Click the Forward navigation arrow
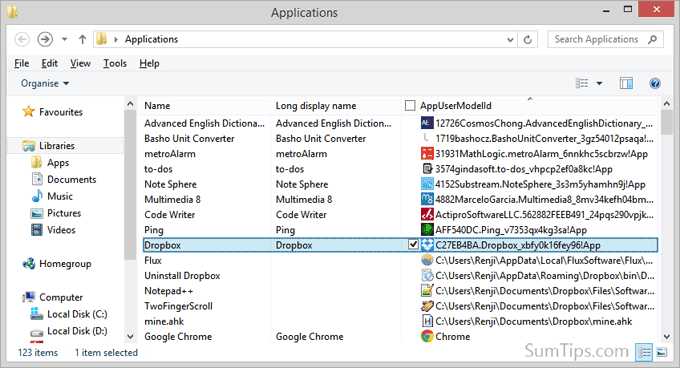The width and height of the screenshot is (680, 368). click(x=45, y=39)
